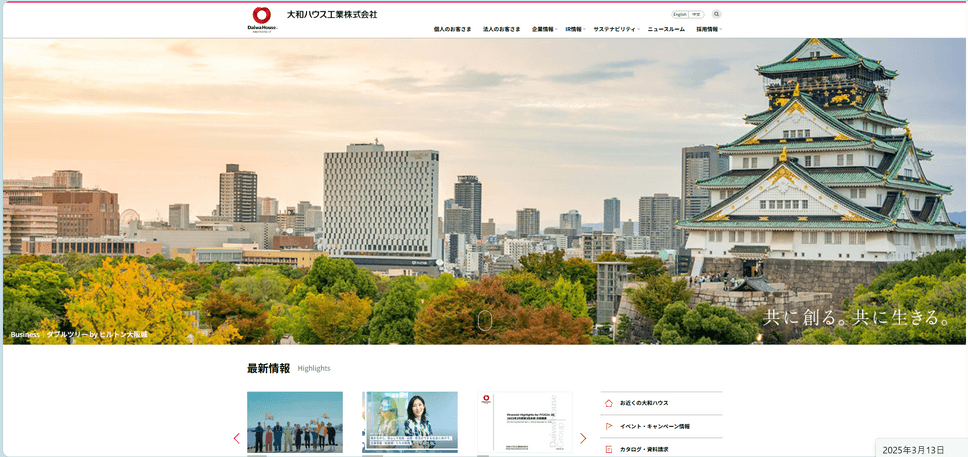Viewport: 968px width, 457px height.
Task: Open the group-of-people video thumbnail
Action: [x=295, y=422]
